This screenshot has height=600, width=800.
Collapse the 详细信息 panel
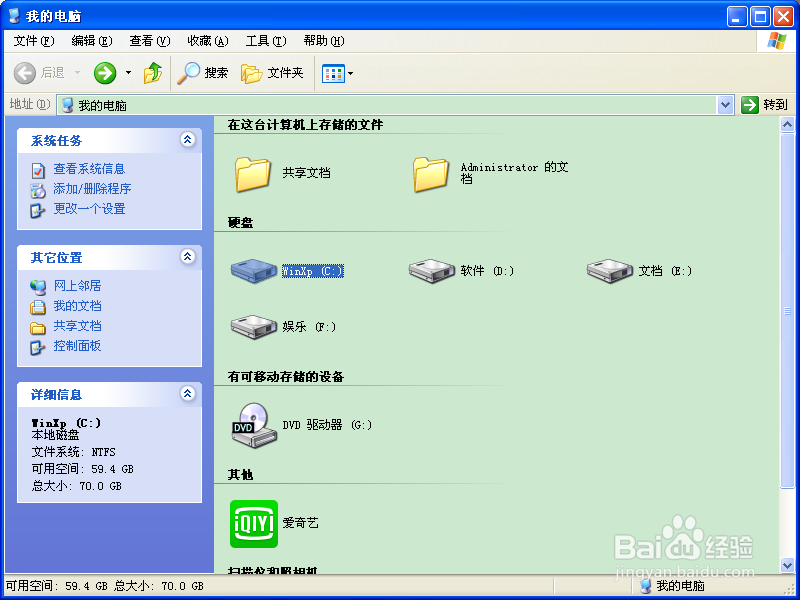click(x=188, y=393)
